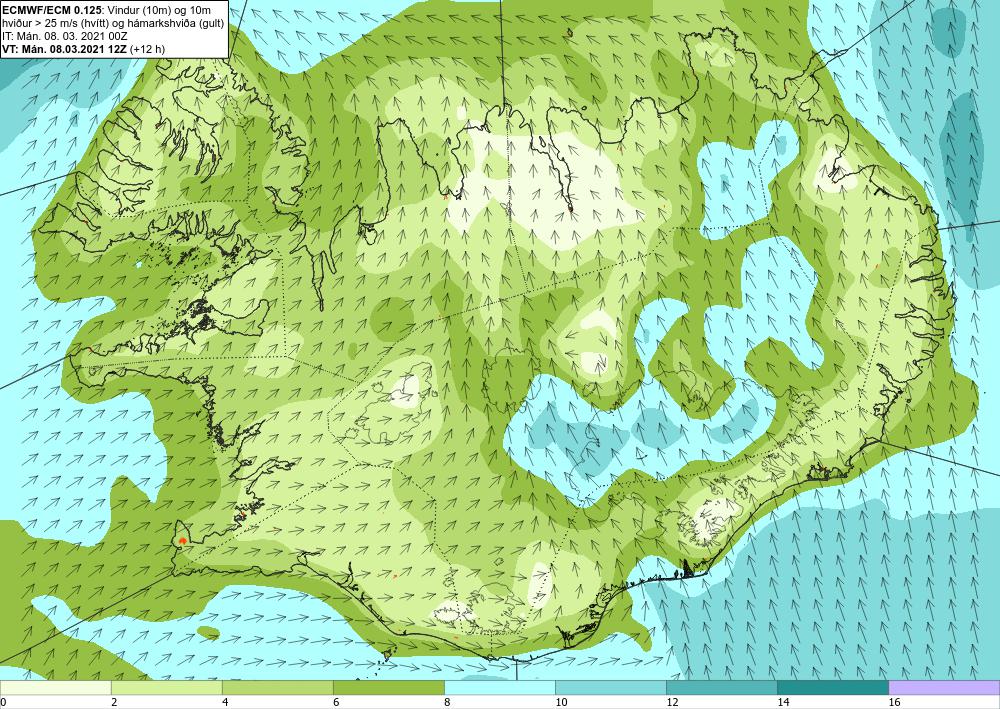1000x709 pixels.
Task: Click the '0' label on the wind scale
Action: [3, 702]
